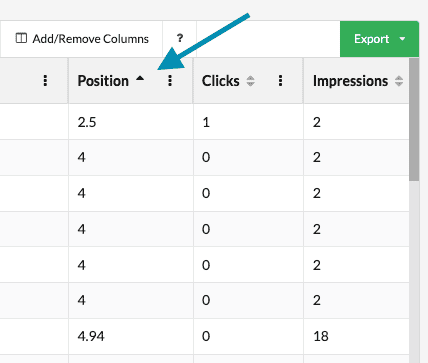The image size is (428, 363).
Task: Sort by the Clicks column header
Action: [x=221, y=81]
